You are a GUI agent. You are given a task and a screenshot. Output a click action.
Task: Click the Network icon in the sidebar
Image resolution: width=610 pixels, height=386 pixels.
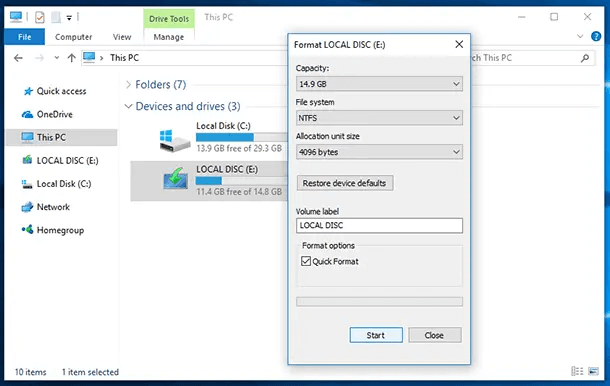(x=27, y=207)
